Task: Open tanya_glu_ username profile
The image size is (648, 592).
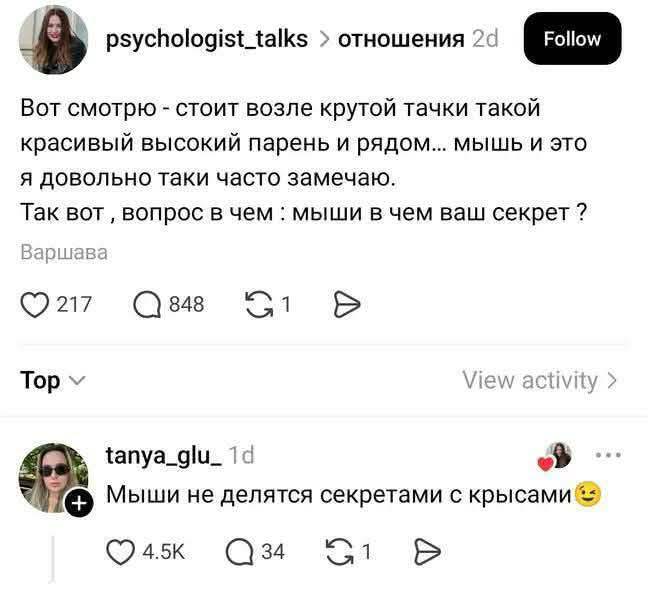Action: 164,456
